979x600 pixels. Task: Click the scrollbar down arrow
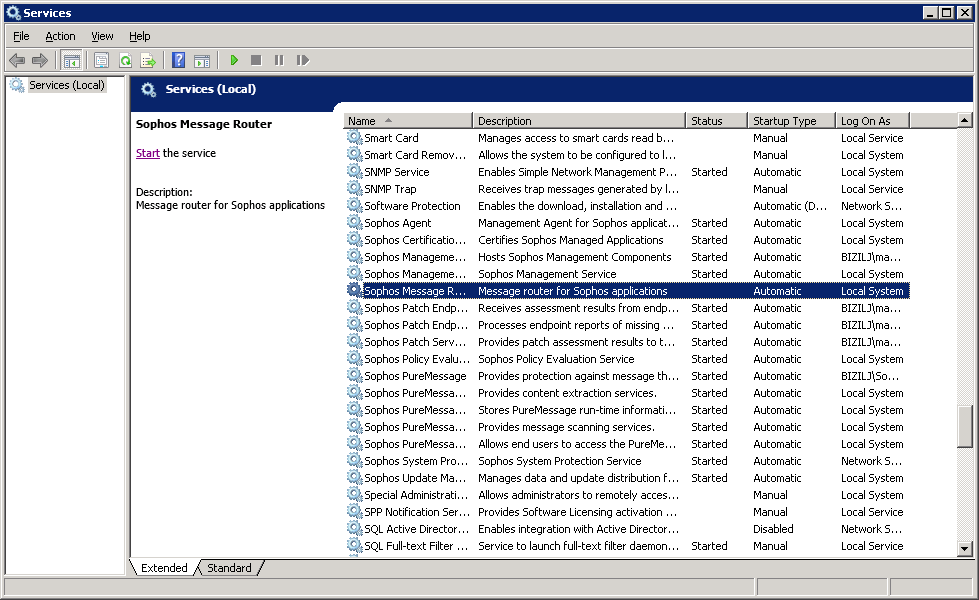click(965, 549)
